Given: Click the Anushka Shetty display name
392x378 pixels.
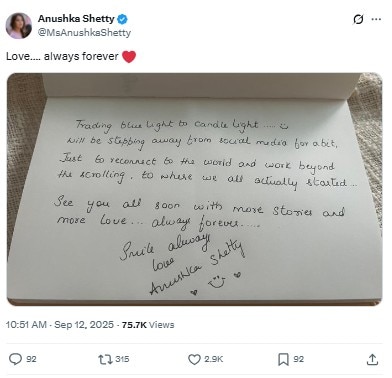Looking at the screenshot, I should click(76, 19).
